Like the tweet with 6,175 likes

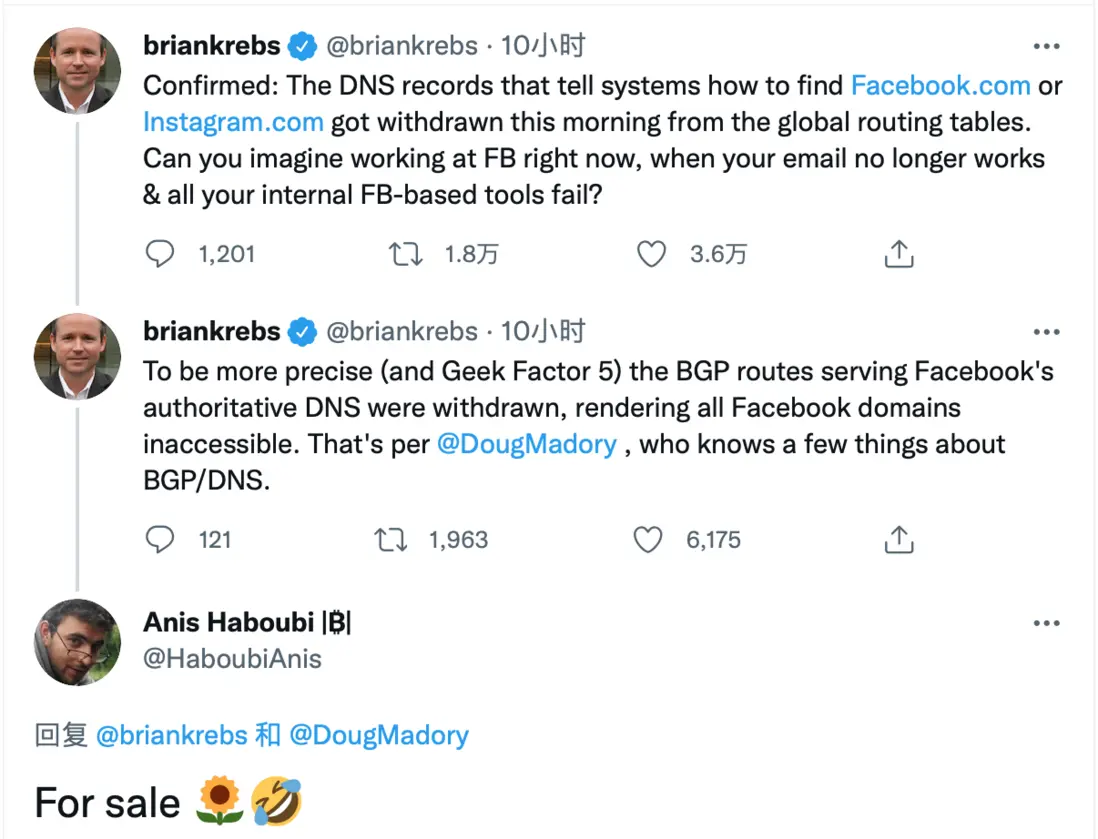pos(649,540)
